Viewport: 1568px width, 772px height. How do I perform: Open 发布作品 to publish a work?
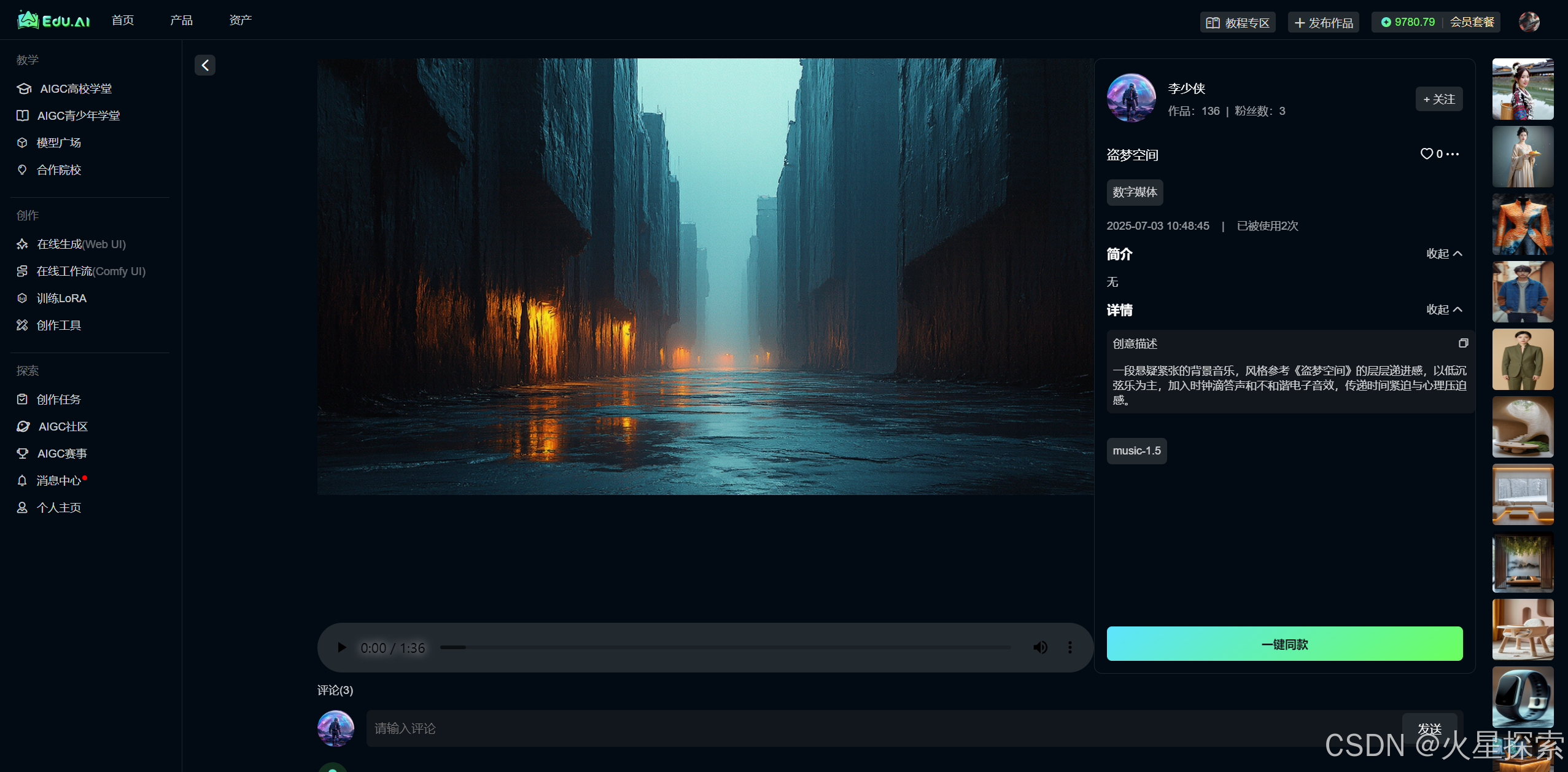pyautogui.click(x=1324, y=23)
